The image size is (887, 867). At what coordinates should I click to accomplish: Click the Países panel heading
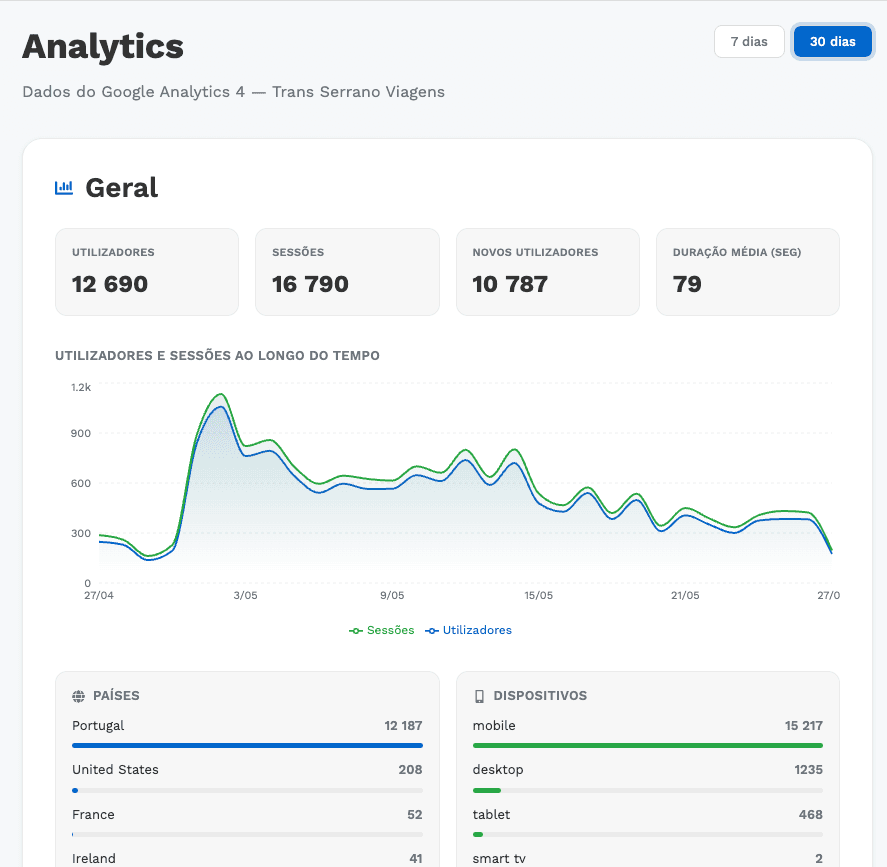pyautogui.click(x=116, y=696)
